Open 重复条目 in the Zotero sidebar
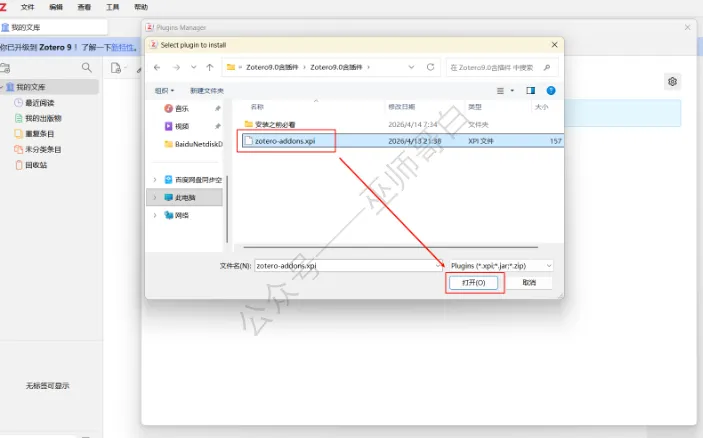Image resolution: width=703 pixels, height=438 pixels. point(39,134)
